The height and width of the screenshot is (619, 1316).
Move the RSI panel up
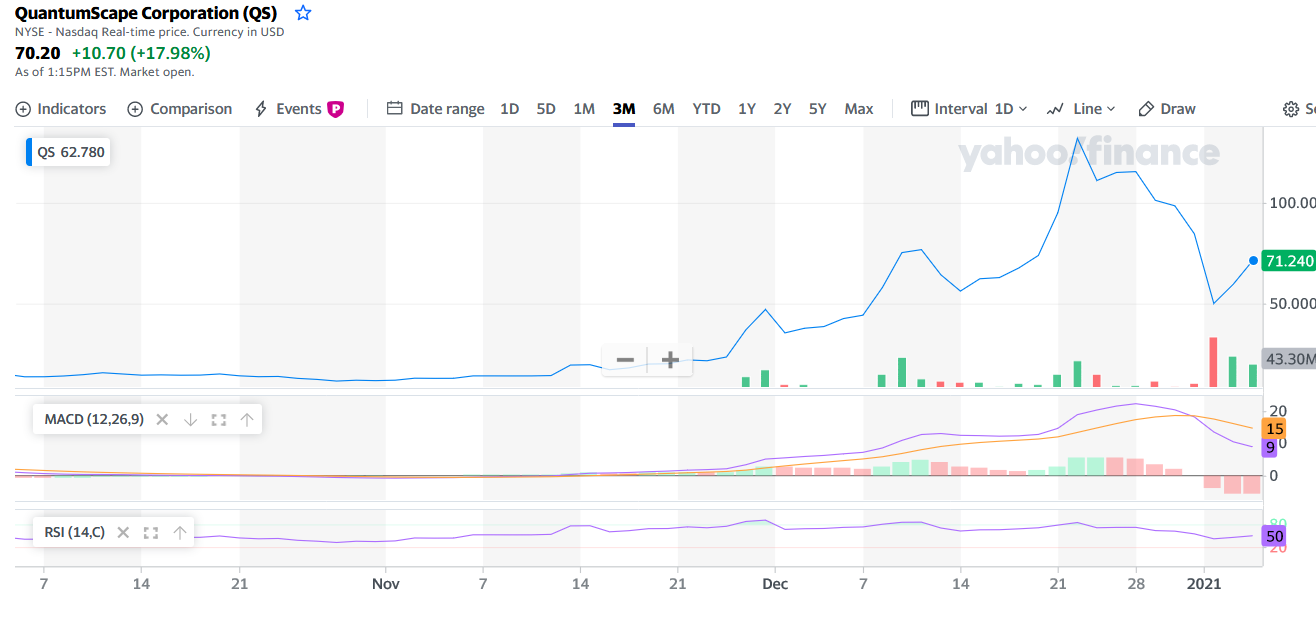(x=180, y=532)
